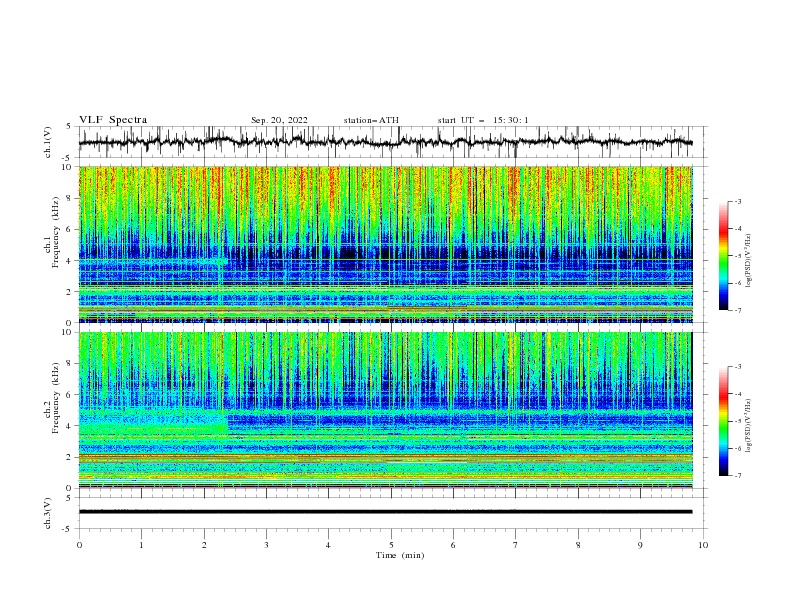
Task: Click the "VLF Spectra" plot title
Action: pyautogui.click(x=113, y=120)
